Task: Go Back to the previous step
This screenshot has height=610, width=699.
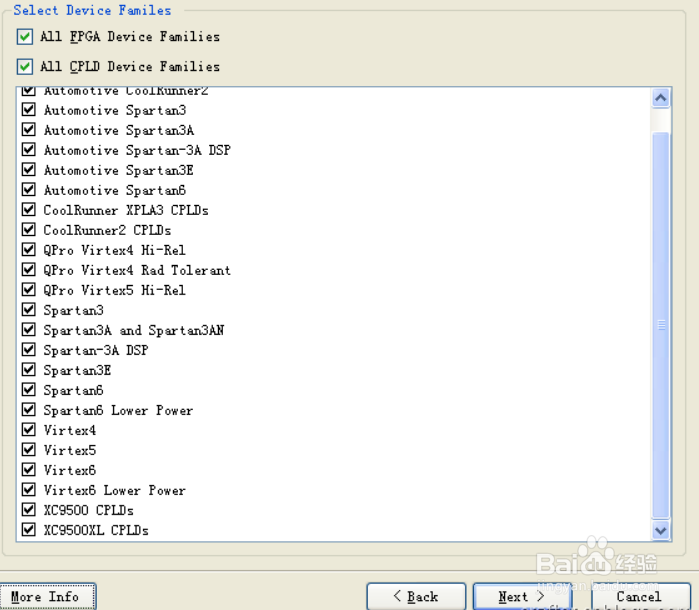Action: click(x=416, y=597)
